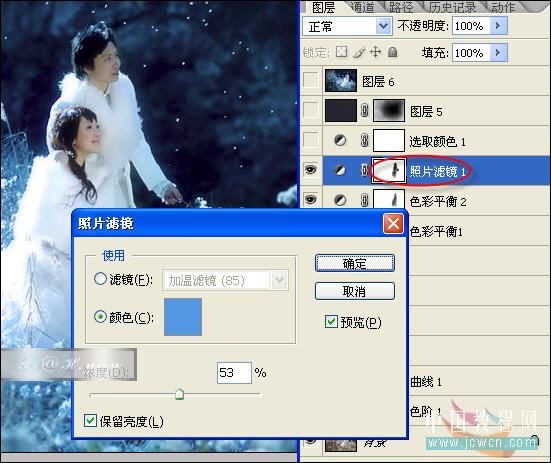The width and height of the screenshot is (551, 463).
Task: Click the mask link icon on 选取颜色 1
Action: (364, 141)
